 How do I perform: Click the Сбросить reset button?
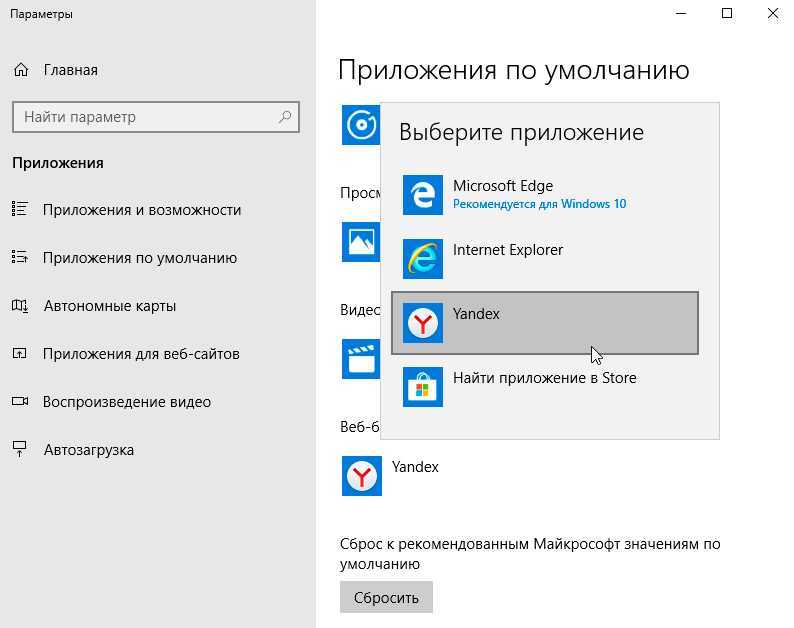pyautogui.click(x=386, y=597)
